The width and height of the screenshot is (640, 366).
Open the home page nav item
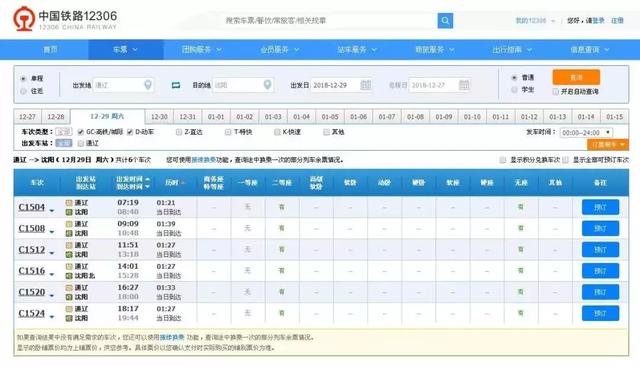click(x=51, y=50)
